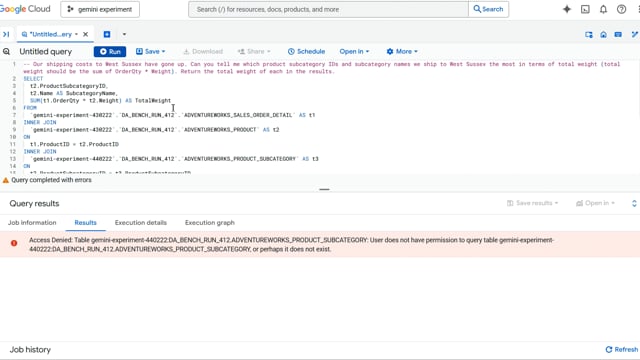Click the comment on line 1

[x=322, y=68]
